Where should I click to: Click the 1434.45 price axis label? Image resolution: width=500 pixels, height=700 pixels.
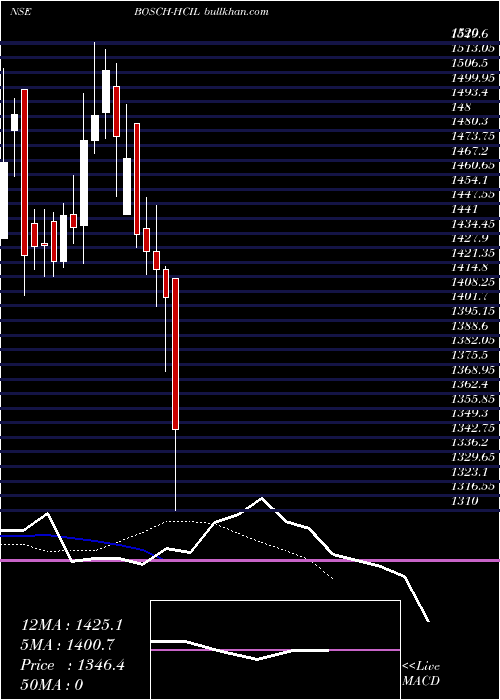473,224
